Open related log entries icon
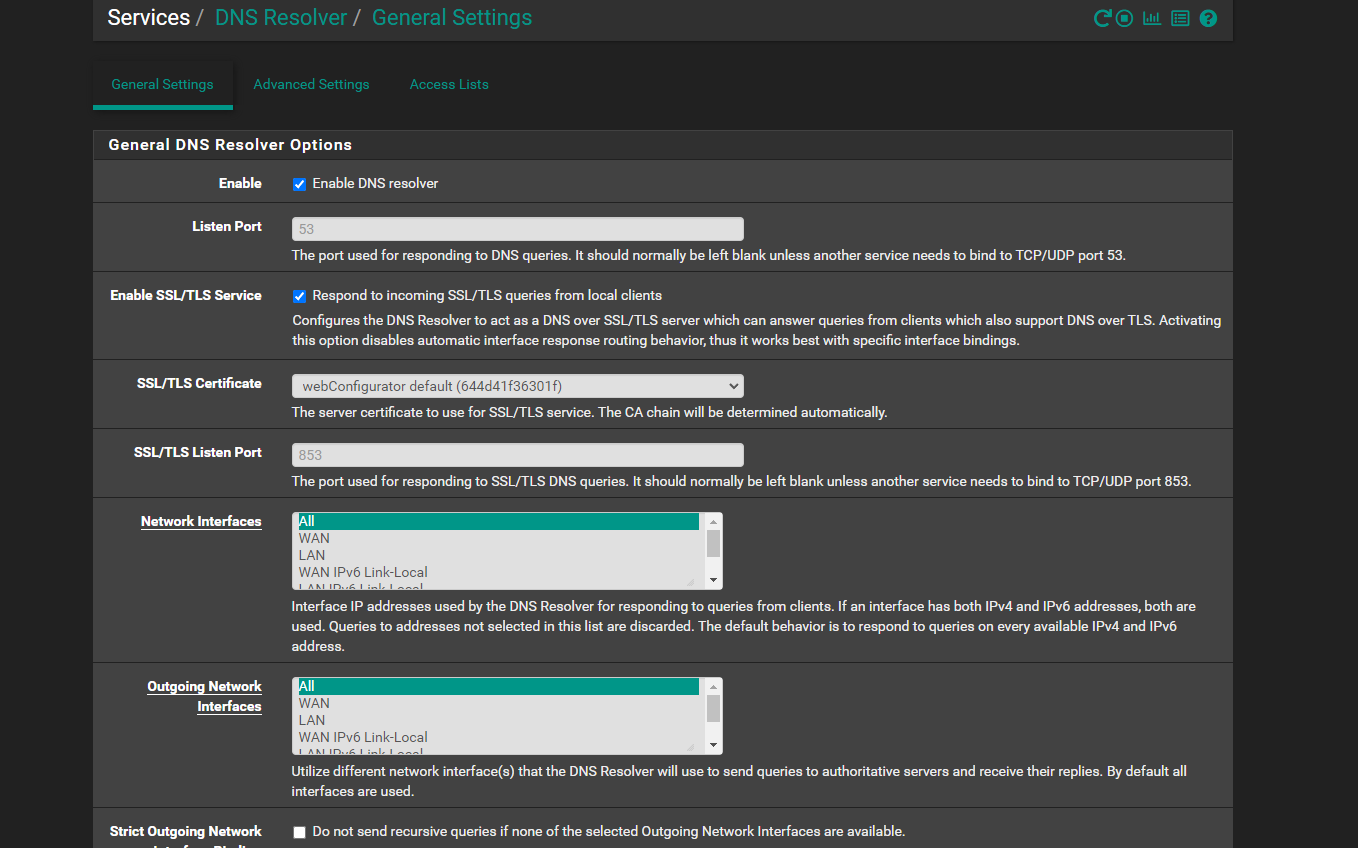This screenshot has height=848, width=1358. 1180,18
